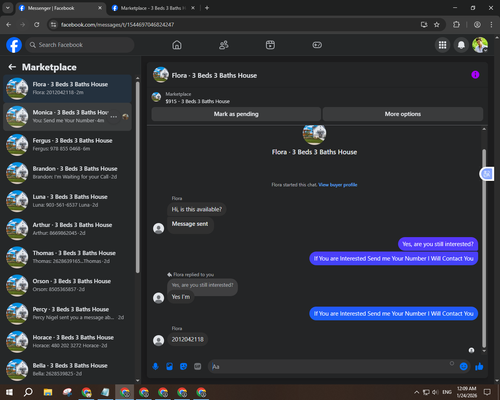Click the Flora chat header title
500x400 pixels.
tap(214, 76)
